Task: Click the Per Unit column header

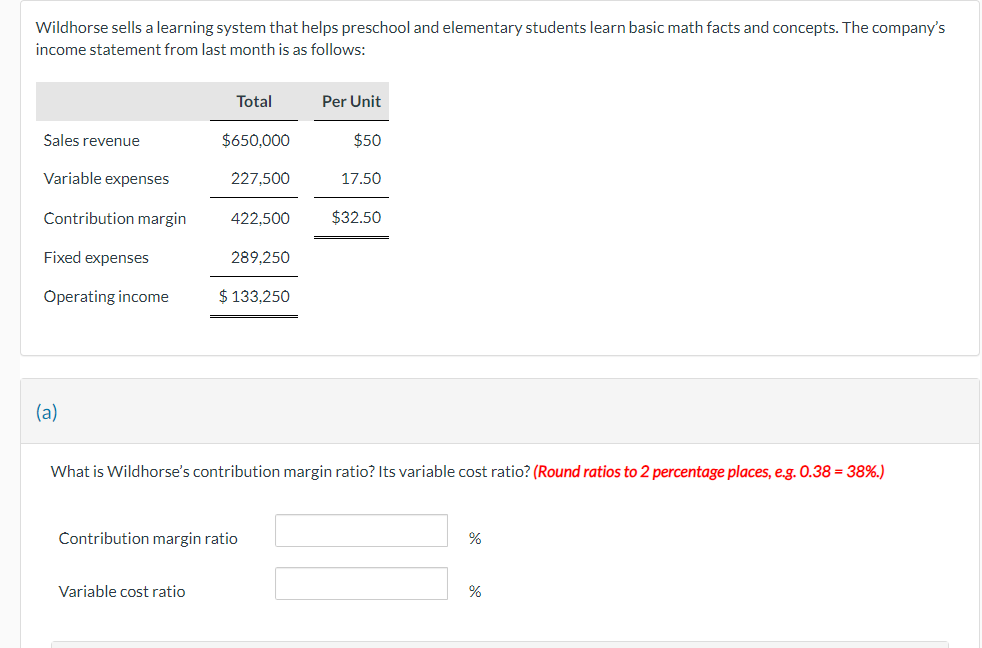Action: coord(351,101)
